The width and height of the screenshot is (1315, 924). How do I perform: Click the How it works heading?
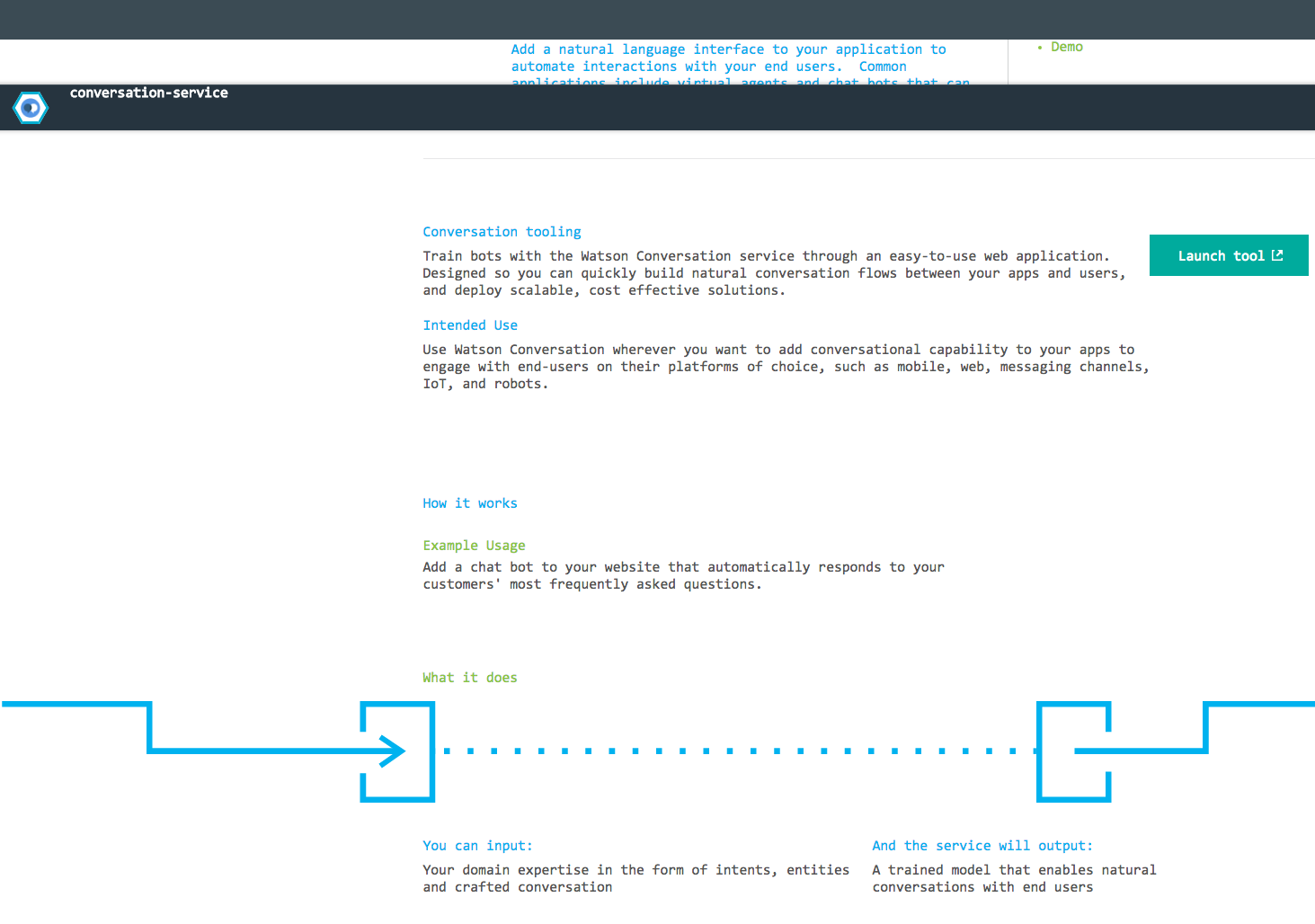tap(470, 503)
